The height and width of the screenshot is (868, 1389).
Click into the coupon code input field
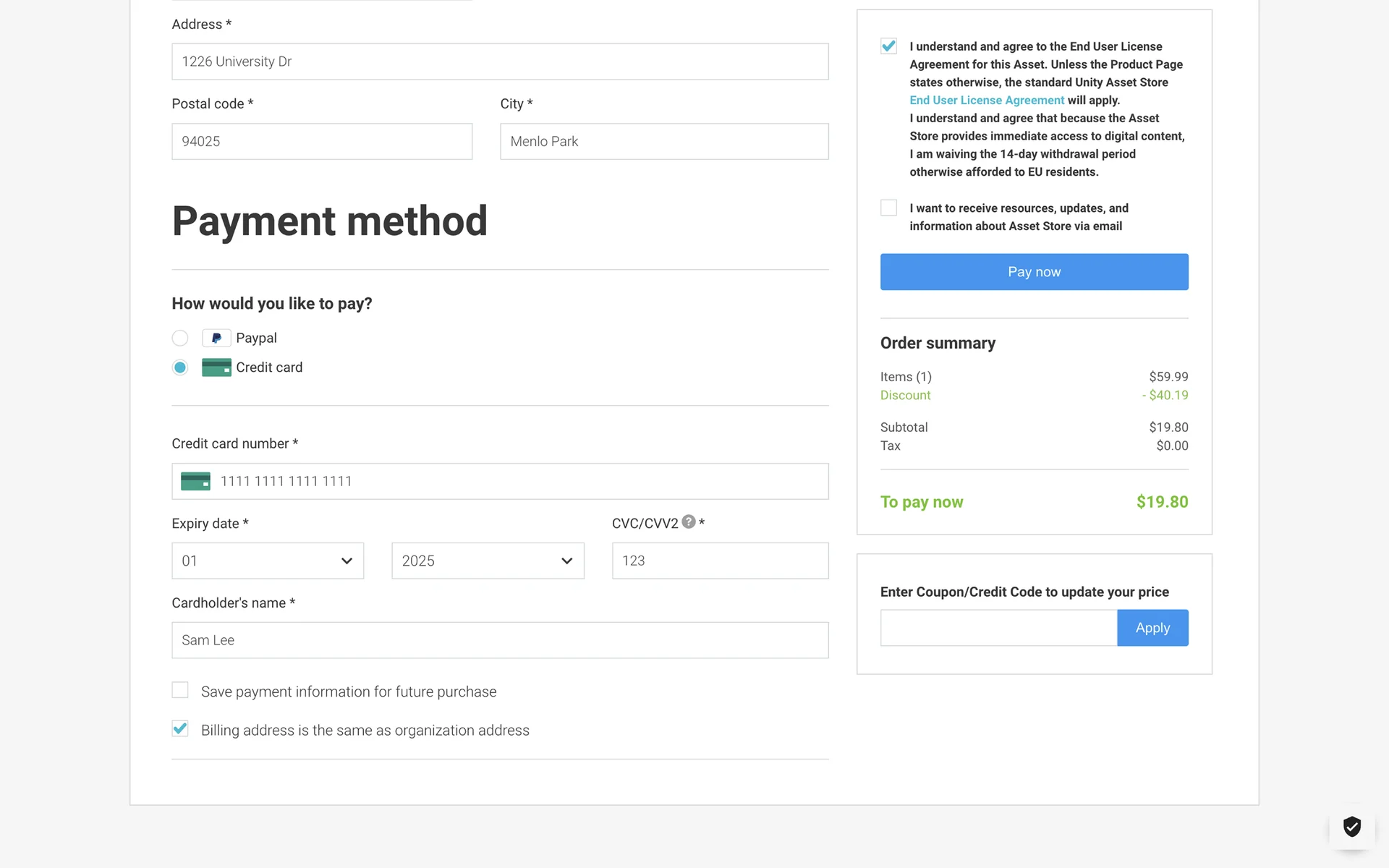[x=998, y=628]
